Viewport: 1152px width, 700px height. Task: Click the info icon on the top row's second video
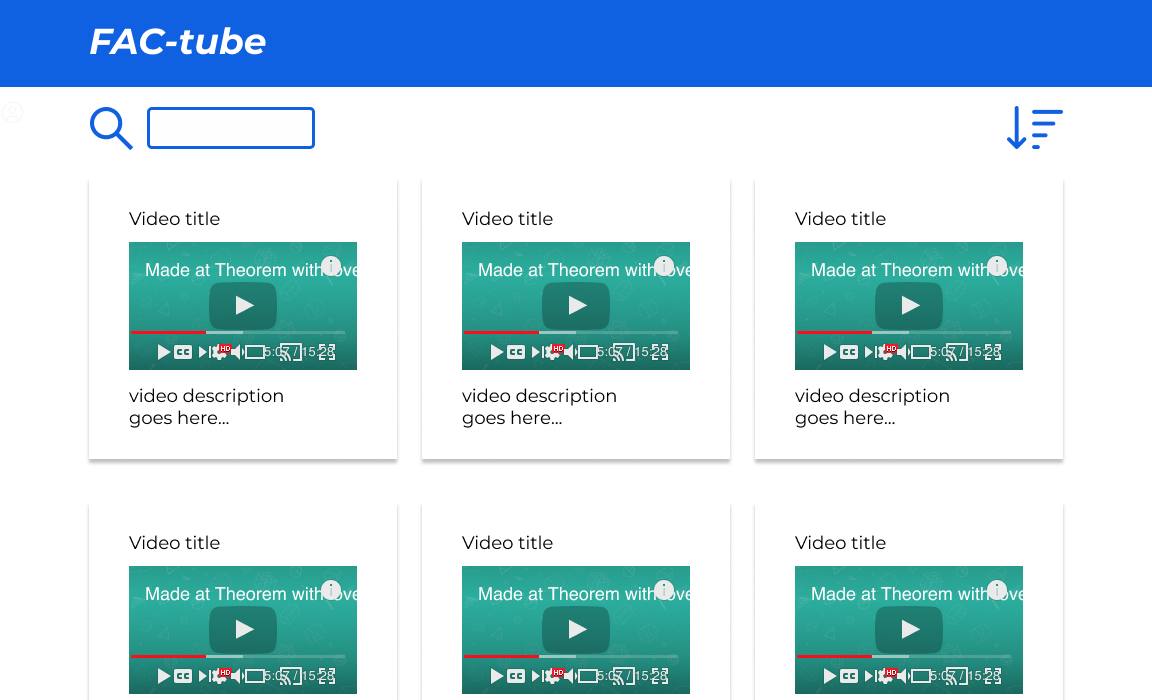(664, 266)
